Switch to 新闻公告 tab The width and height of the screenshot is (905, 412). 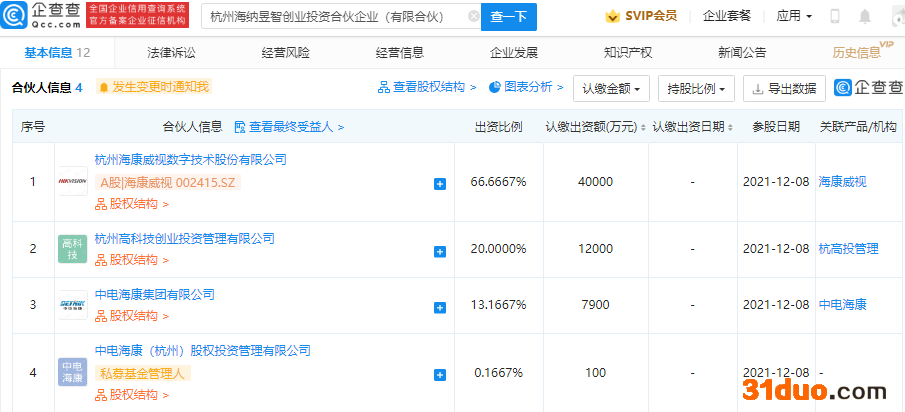pyautogui.click(x=742, y=53)
